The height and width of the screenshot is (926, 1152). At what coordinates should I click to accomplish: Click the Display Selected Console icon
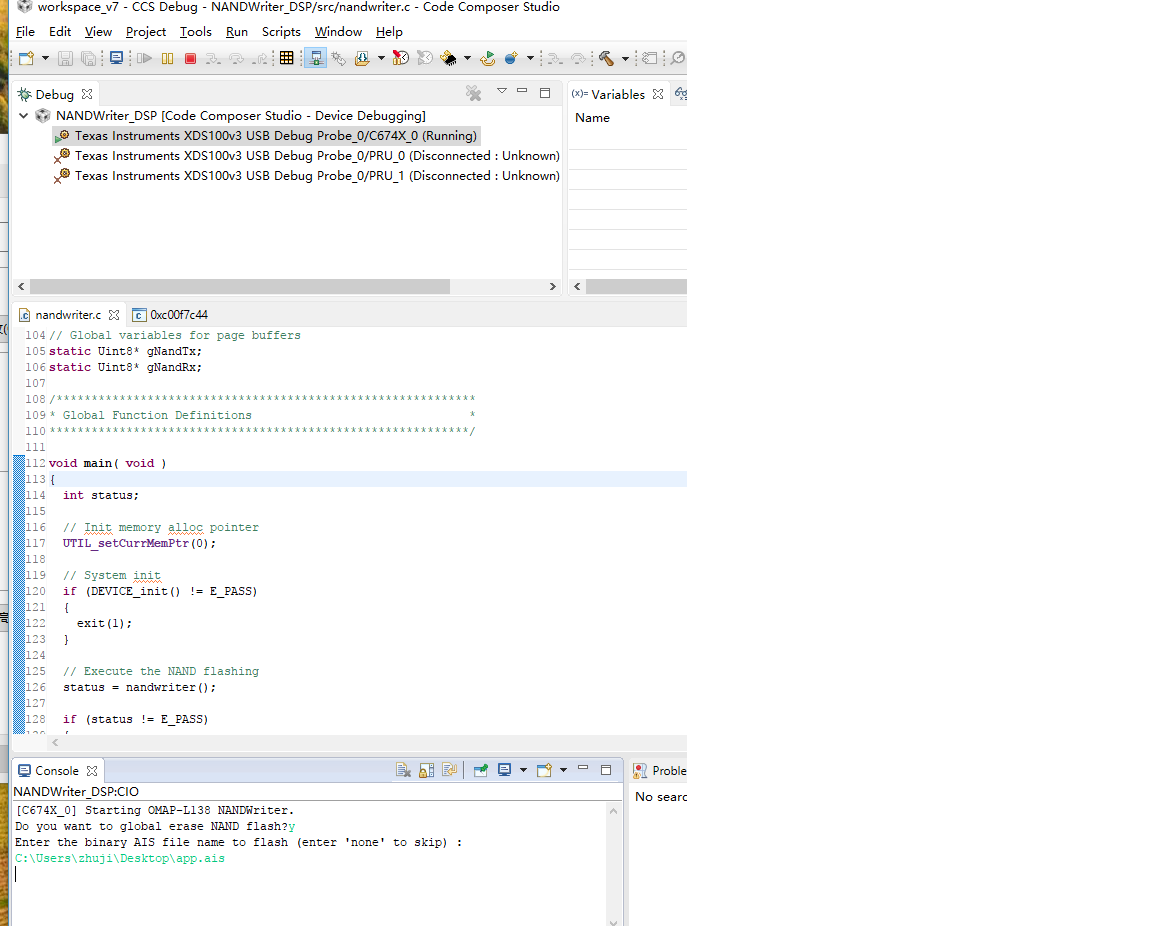tap(504, 770)
